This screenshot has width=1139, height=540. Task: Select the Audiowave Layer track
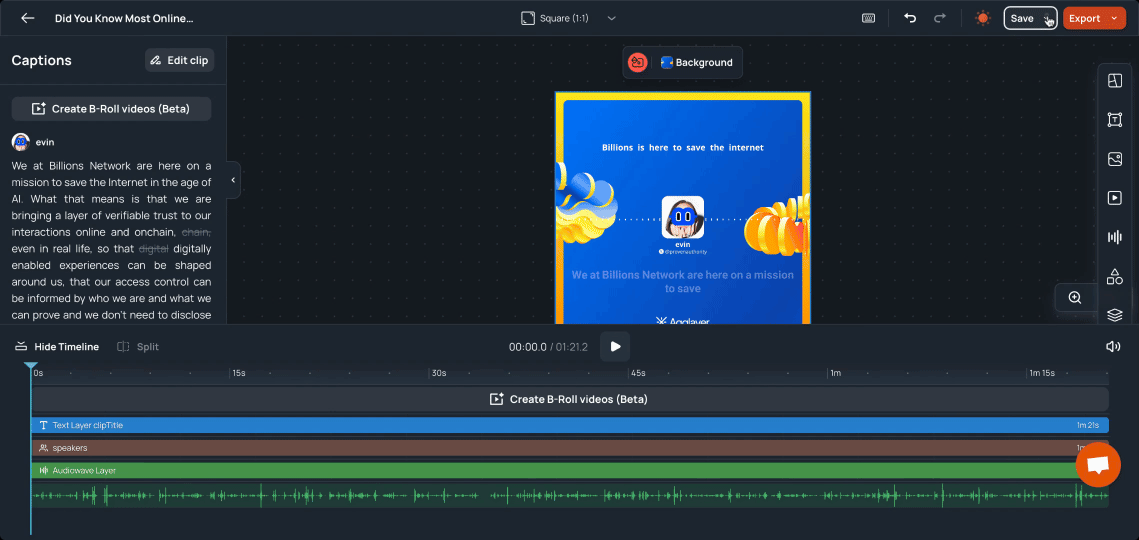pyautogui.click(x=570, y=470)
